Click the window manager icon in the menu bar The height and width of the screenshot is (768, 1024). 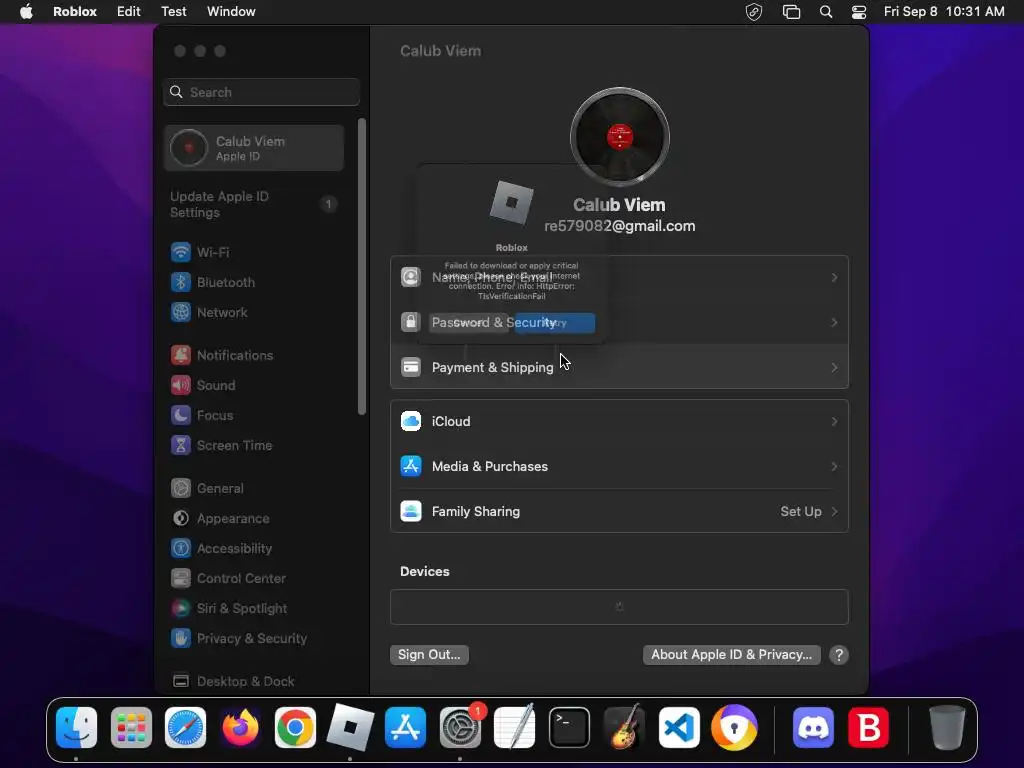click(x=791, y=12)
